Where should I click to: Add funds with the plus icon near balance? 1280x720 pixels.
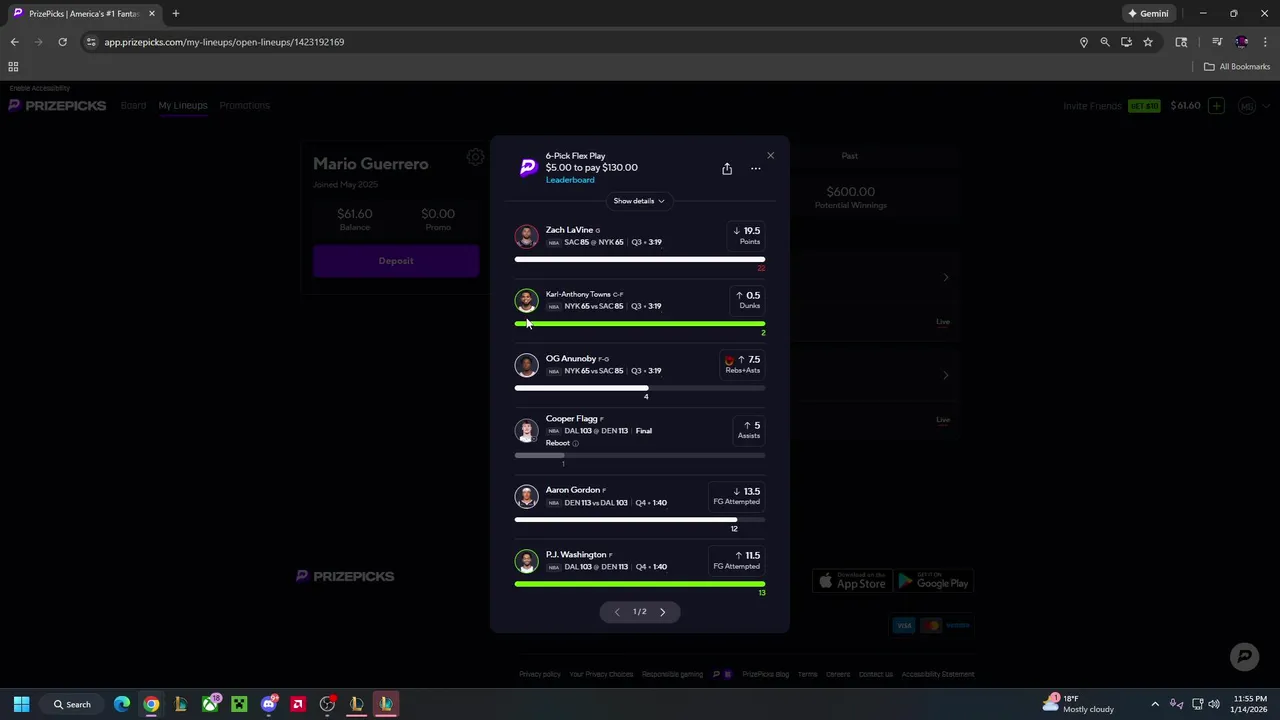click(1216, 106)
